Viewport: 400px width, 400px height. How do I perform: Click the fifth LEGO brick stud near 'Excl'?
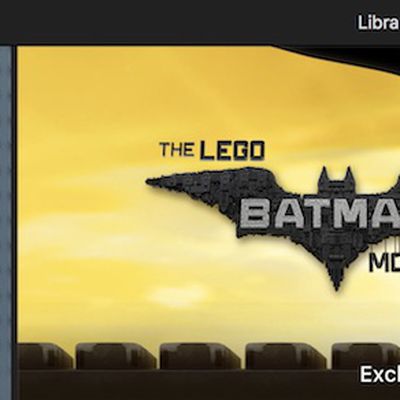(366, 354)
